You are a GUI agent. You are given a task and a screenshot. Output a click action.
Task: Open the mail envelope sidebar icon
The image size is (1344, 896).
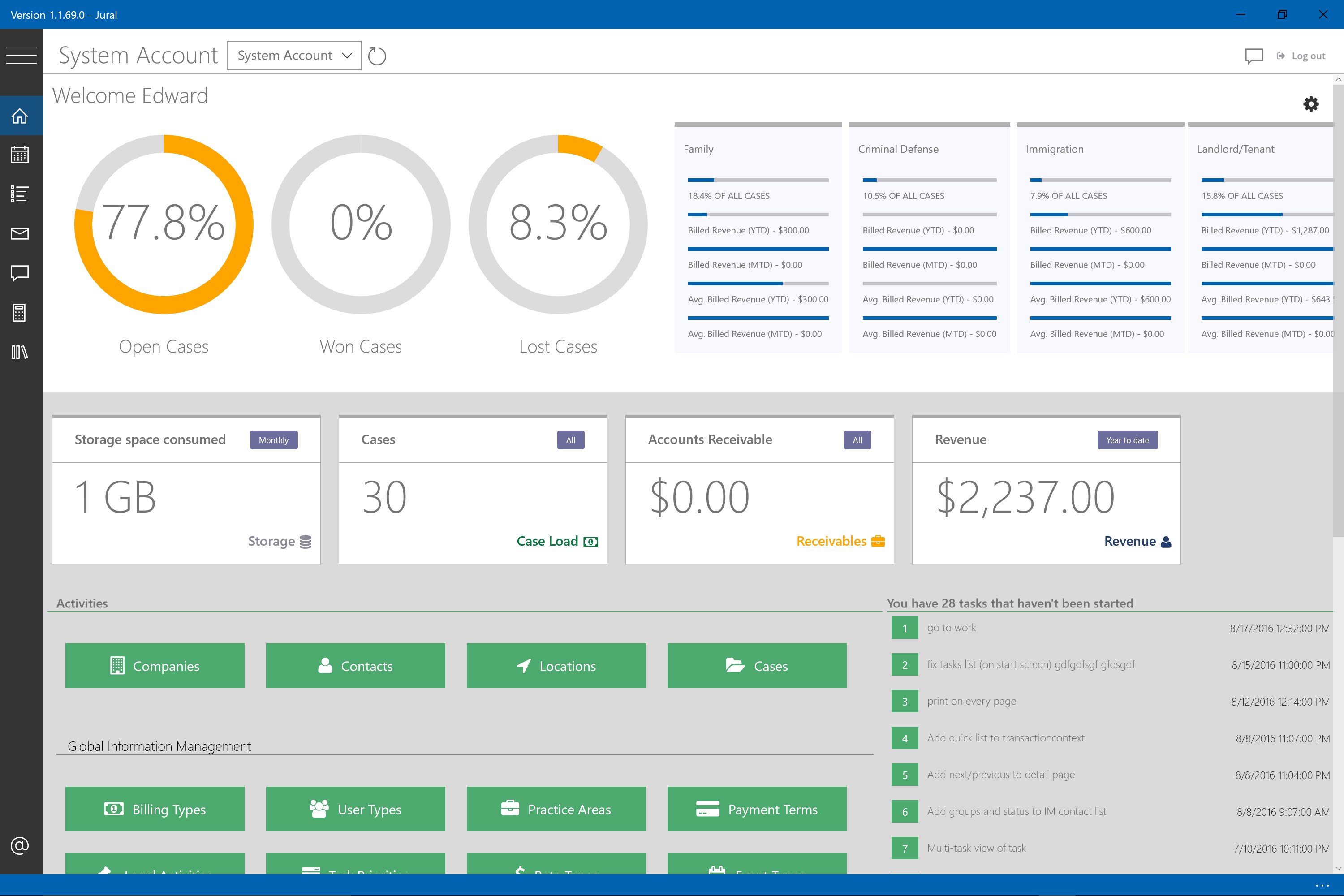tap(20, 234)
